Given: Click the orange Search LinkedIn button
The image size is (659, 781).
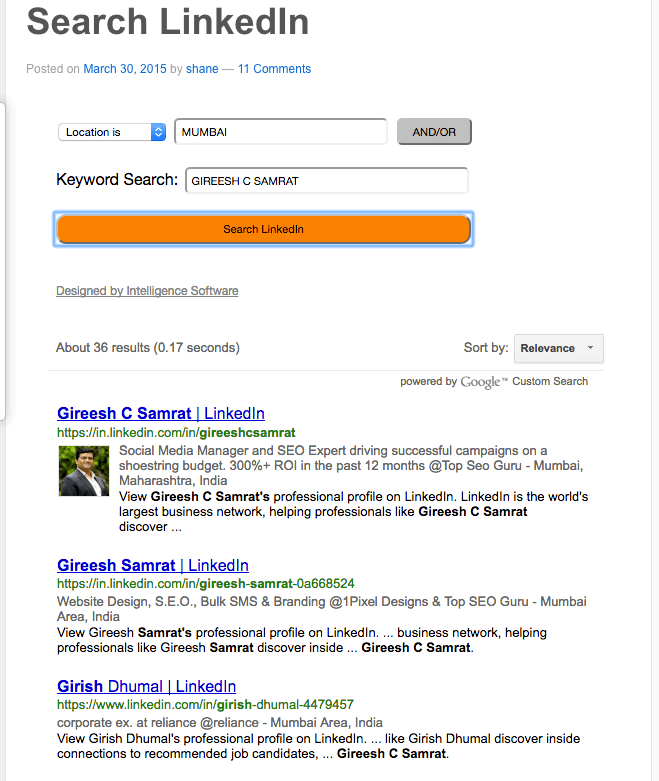Looking at the screenshot, I should 264,229.
